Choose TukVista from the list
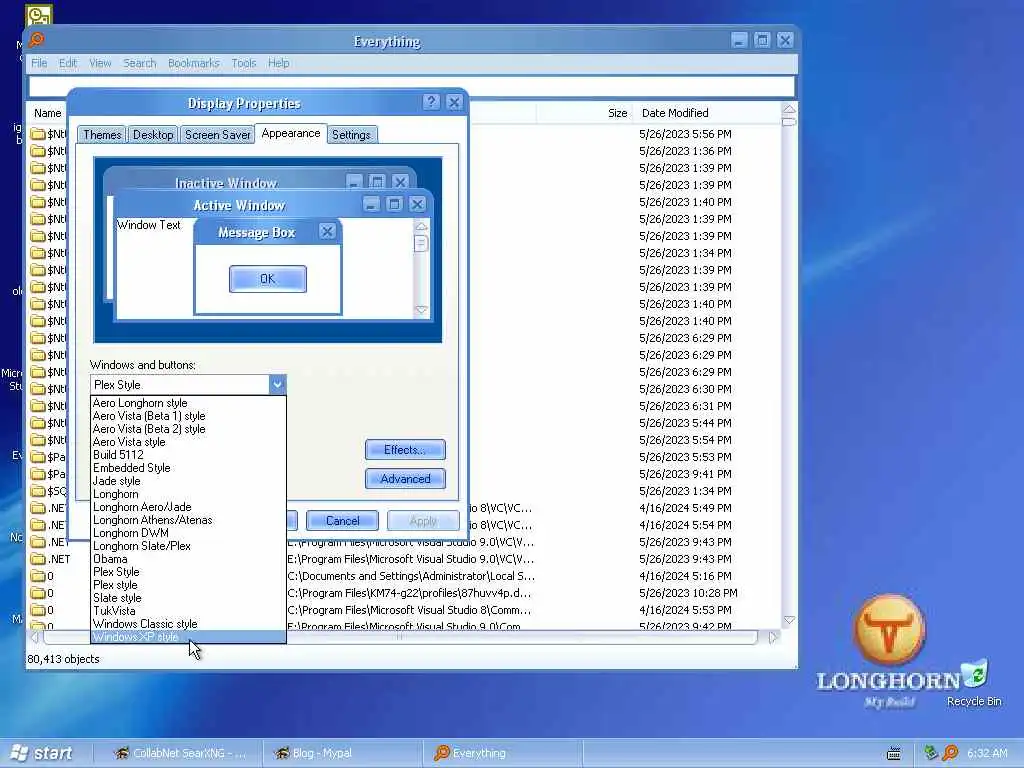 [188, 611]
